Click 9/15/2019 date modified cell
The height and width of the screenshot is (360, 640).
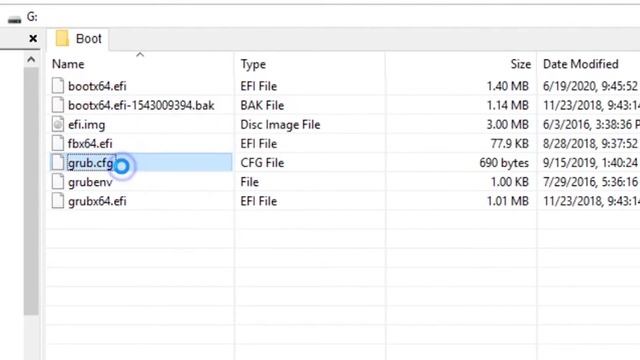click(591, 163)
